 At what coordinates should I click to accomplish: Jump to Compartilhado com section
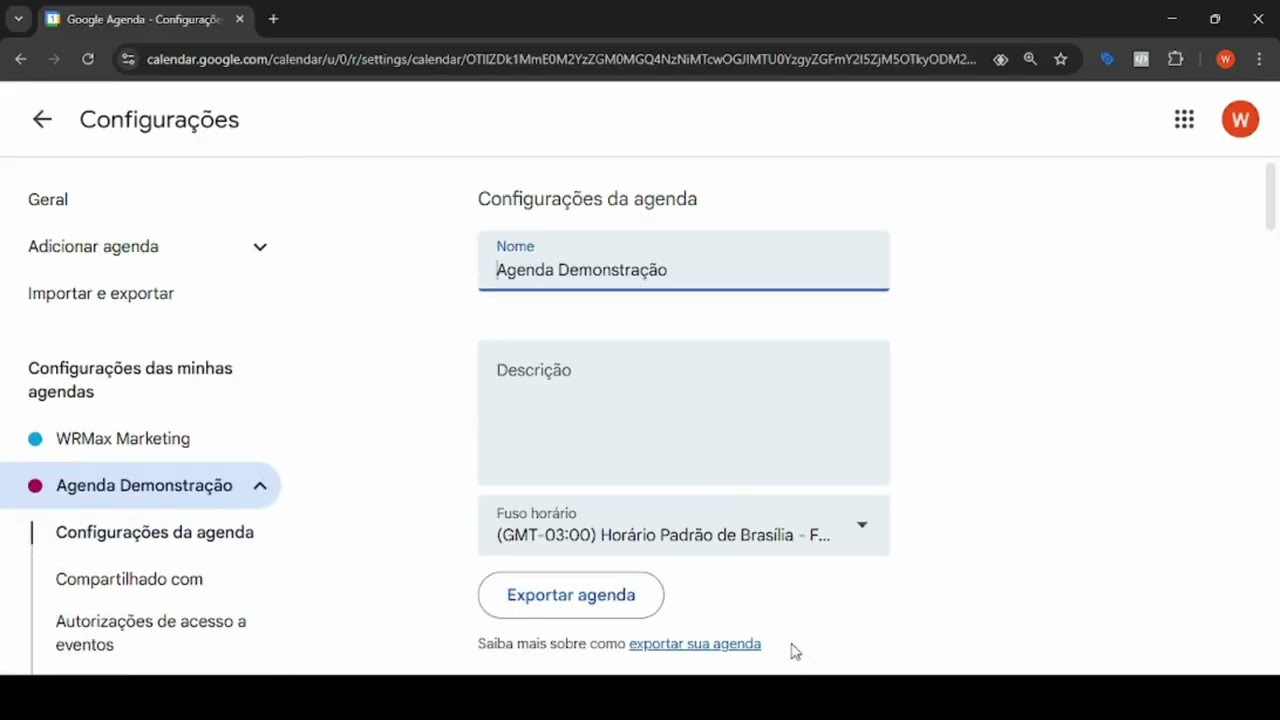[x=129, y=579]
